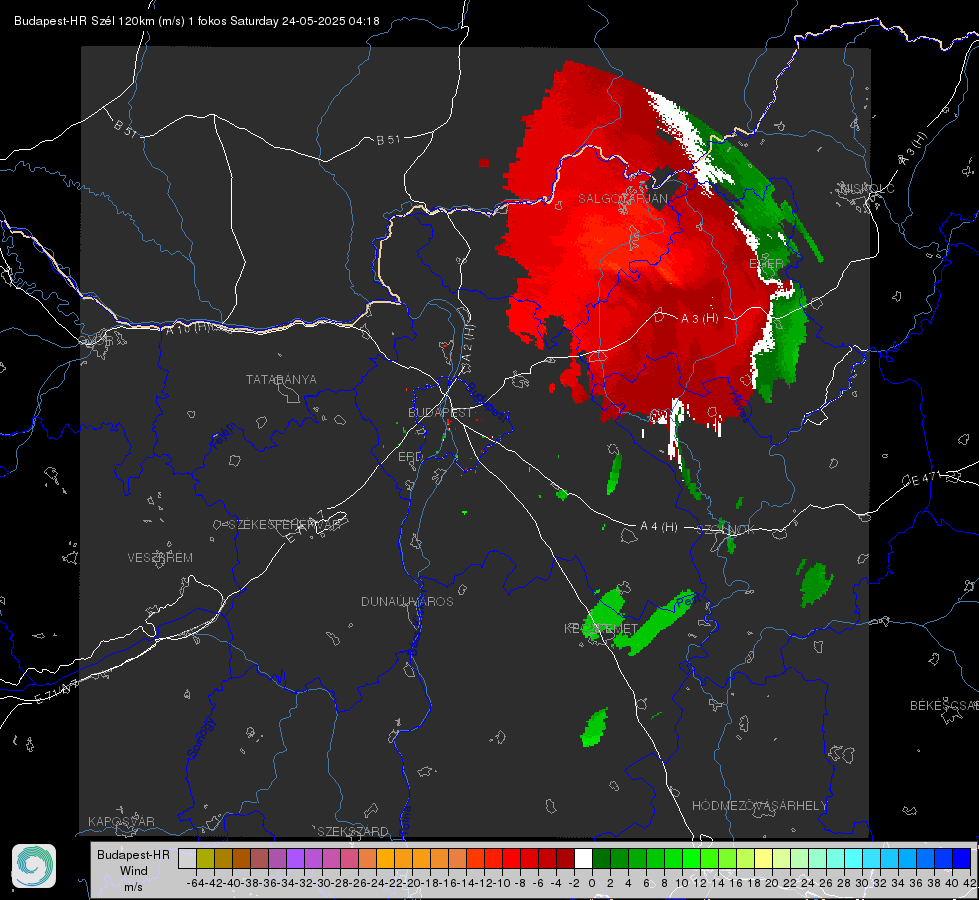Click the 'Saturday 24-05-2025 04:18' timestamp
This screenshot has height=900, width=979.
305,21
